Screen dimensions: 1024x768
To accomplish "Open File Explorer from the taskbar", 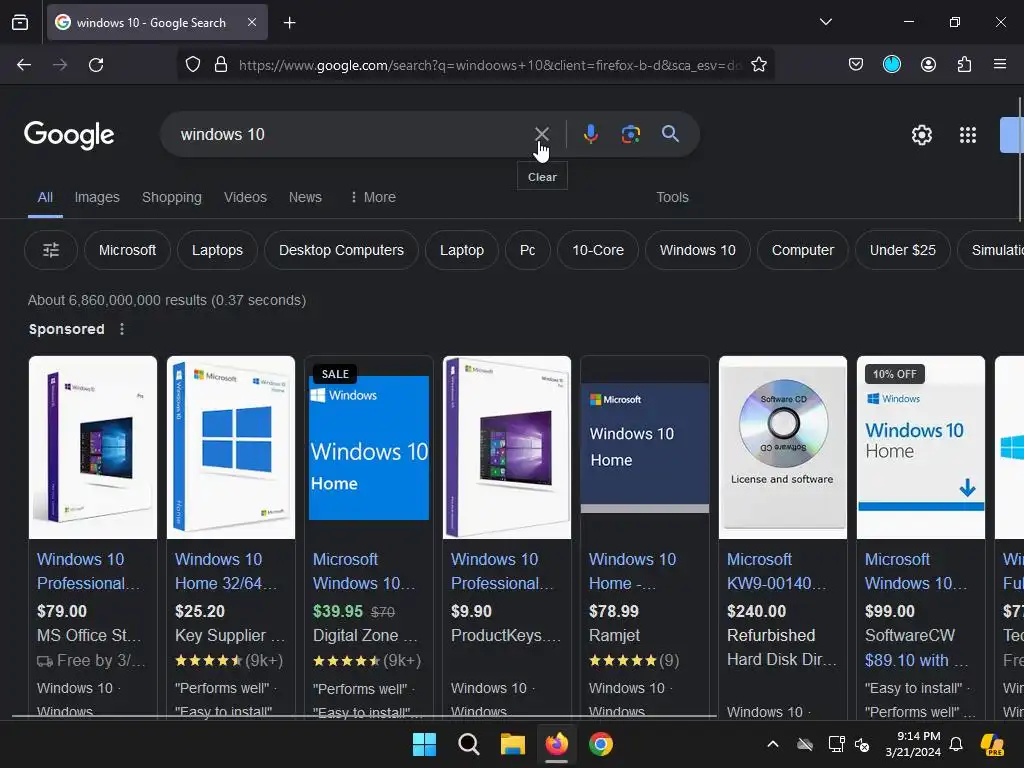I will tap(513, 744).
